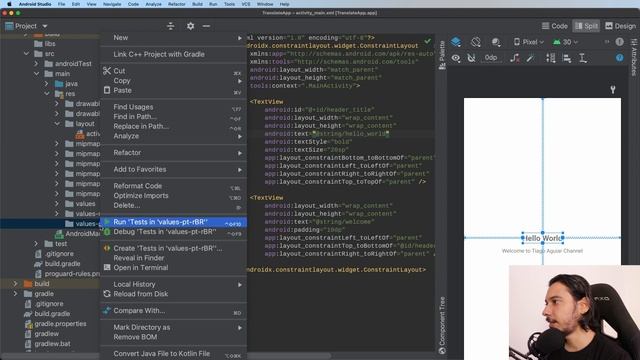
Task: Debug 'Tests in values-pt-rBR'
Action: click(x=173, y=232)
